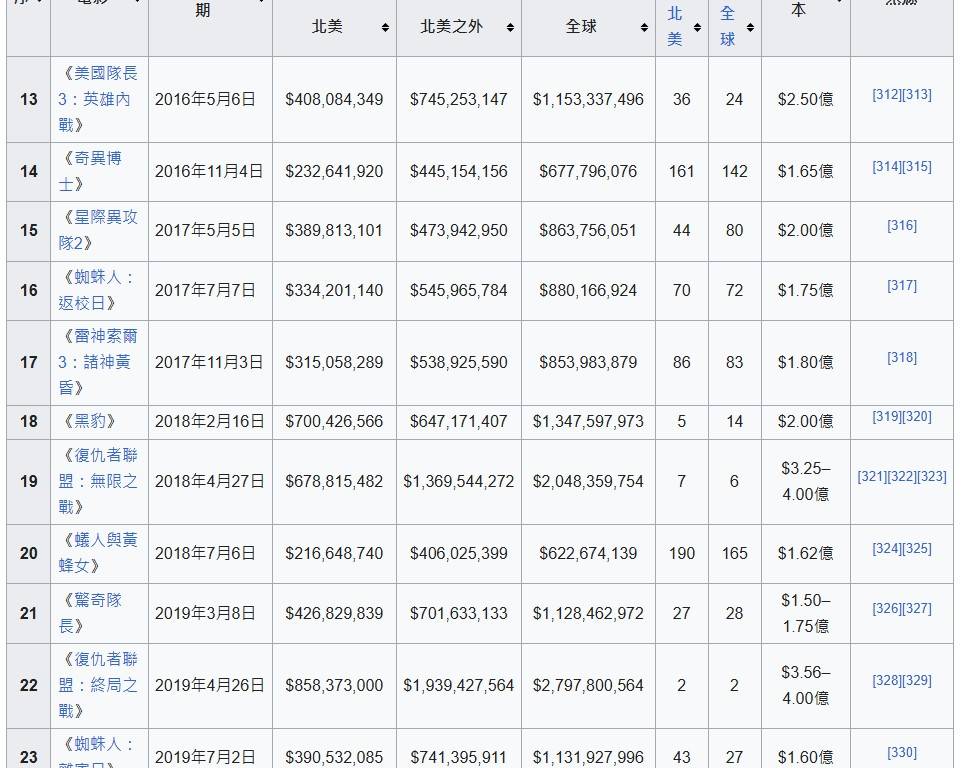Viewport: 964px width, 768px height.
Task: Open the 復仇者聯盟：終局之戰 film link
Action: (x=98, y=684)
